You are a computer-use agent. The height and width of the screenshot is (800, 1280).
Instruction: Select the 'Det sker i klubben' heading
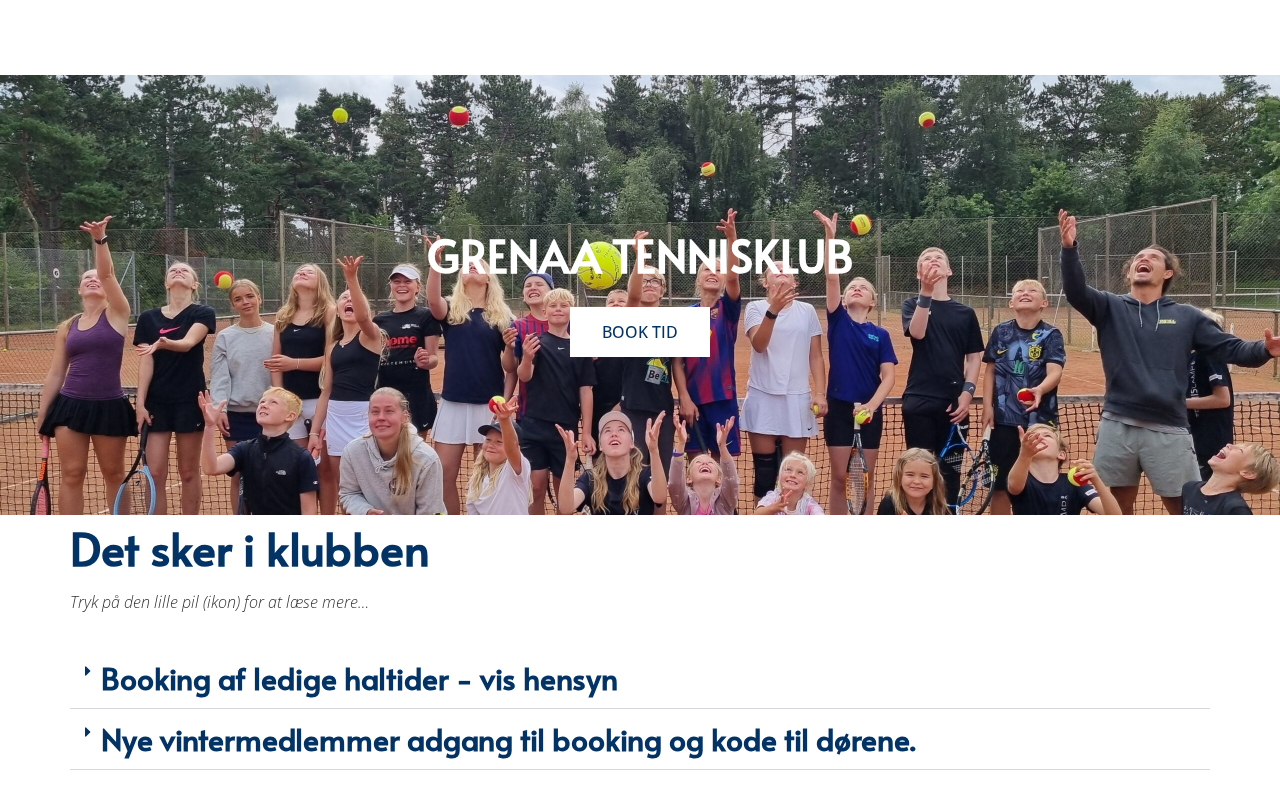[x=250, y=549]
